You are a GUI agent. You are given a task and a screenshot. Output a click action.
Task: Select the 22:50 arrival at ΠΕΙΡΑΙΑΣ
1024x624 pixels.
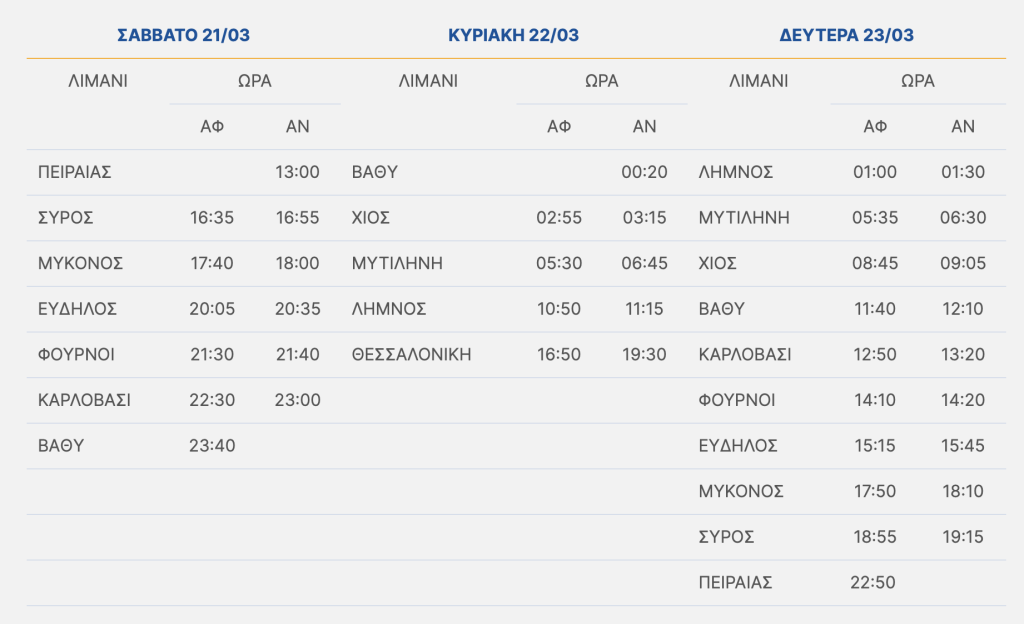click(x=875, y=582)
